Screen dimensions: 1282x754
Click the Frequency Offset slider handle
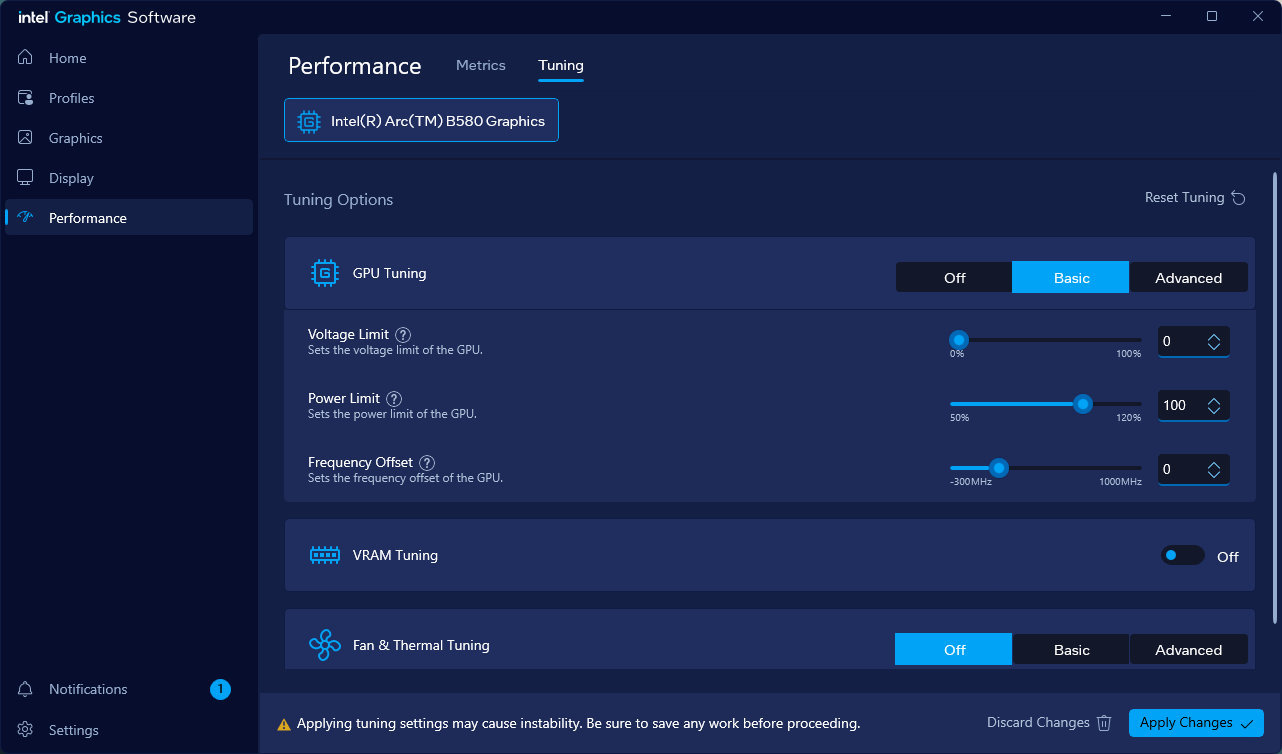(x=998, y=468)
